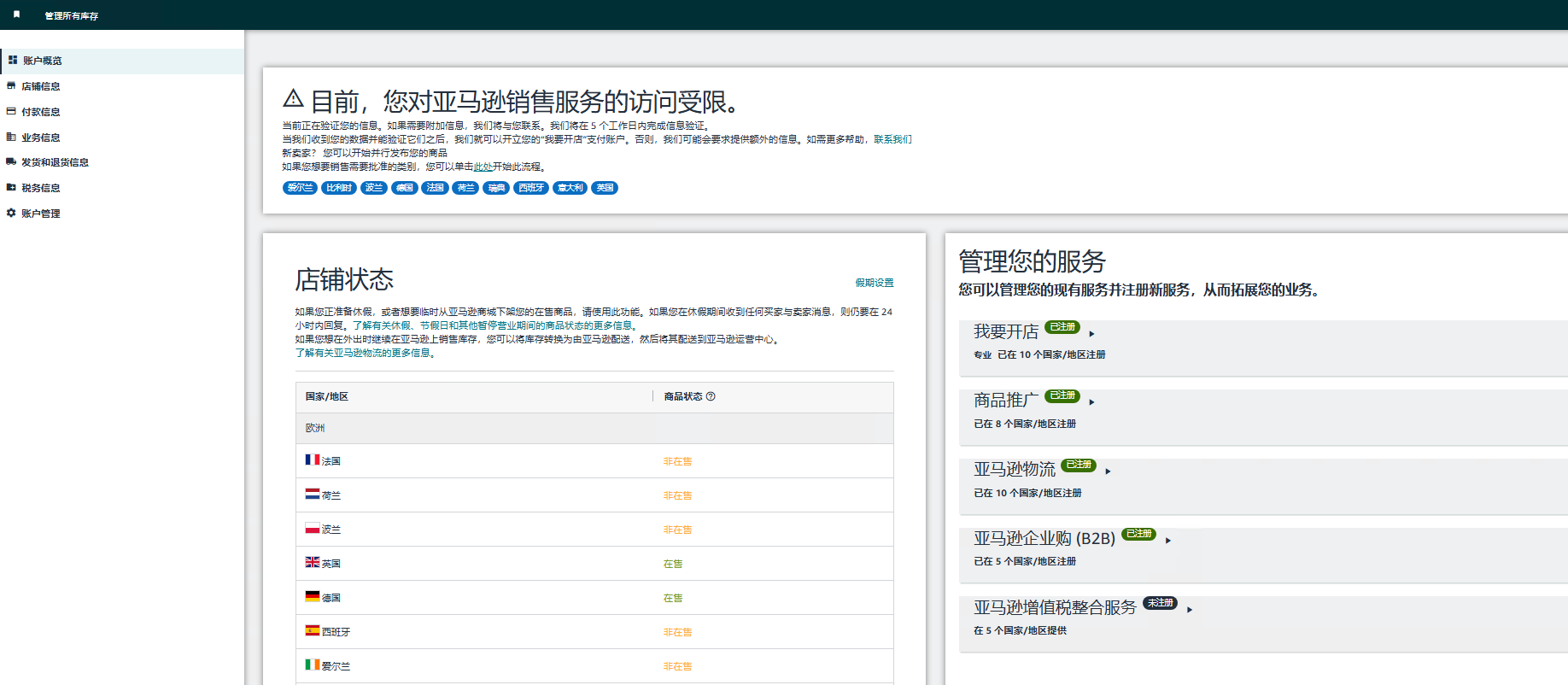The height and width of the screenshot is (685, 1568).
Task: Click 非在售 status in 波兰 row
Action: click(677, 530)
